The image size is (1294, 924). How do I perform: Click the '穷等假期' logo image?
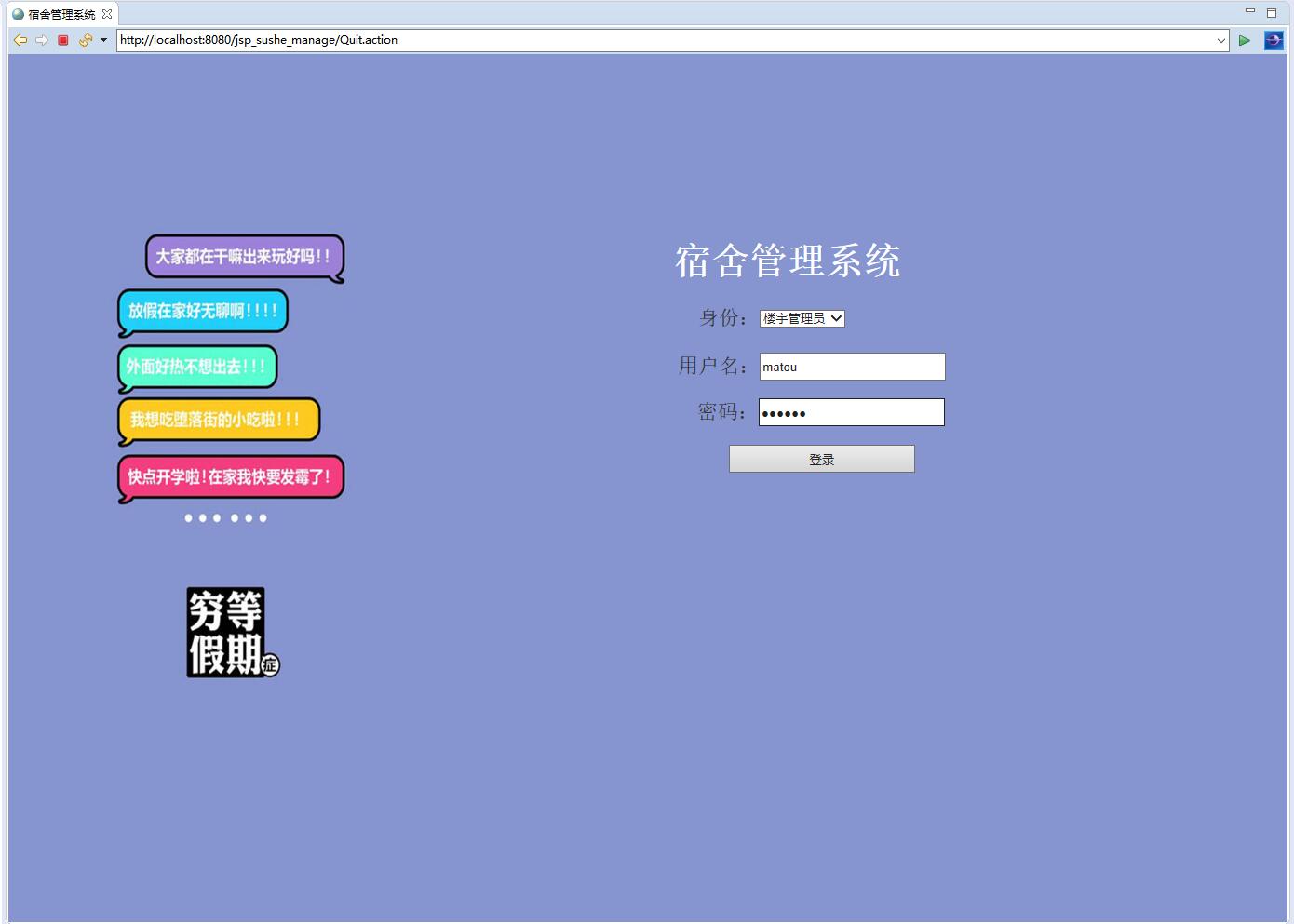click(x=232, y=632)
